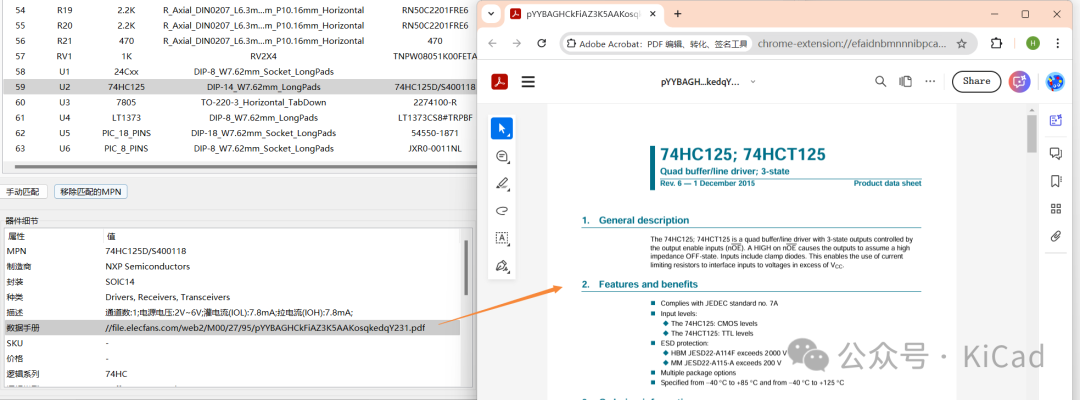The image size is (1080, 400).
Task: Open the Acrobat more options ellipsis
Action: point(931,81)
